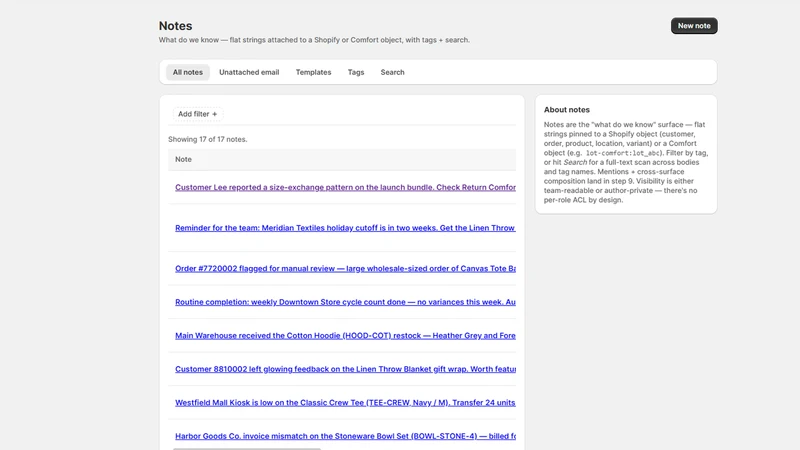Click the New note button

(x=694, y=26)
